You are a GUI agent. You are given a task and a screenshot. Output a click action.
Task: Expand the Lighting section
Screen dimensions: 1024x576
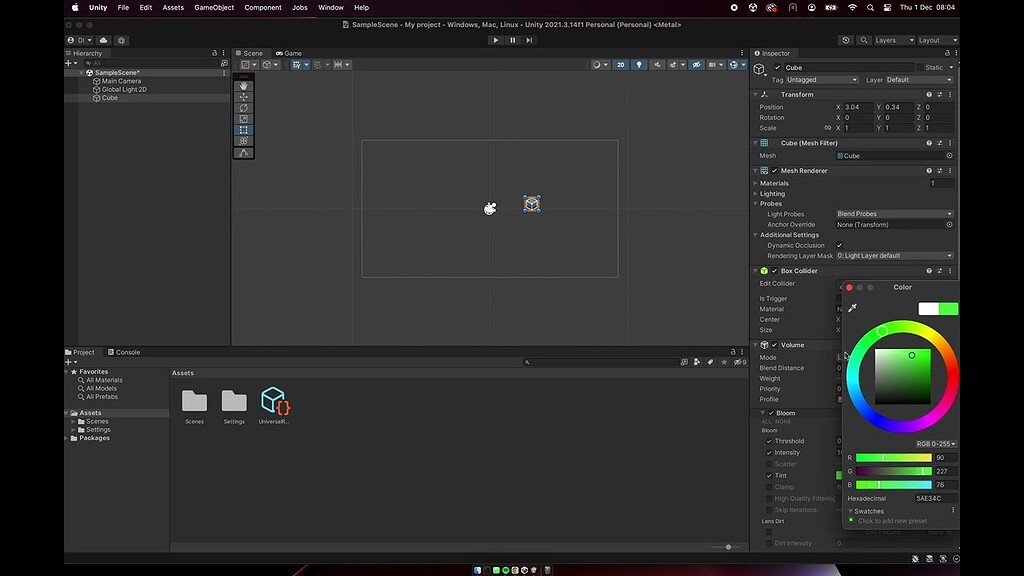(x=756, y=194)
